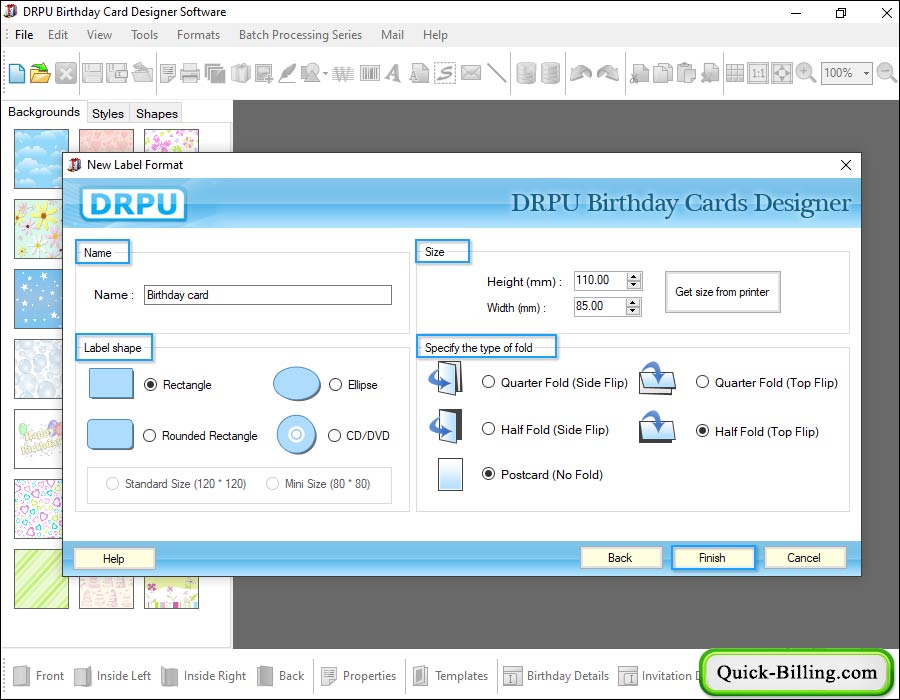Viewport: 900px width, 700px height.
Task: Click the Cancel button
Action: tap(804, 558)
